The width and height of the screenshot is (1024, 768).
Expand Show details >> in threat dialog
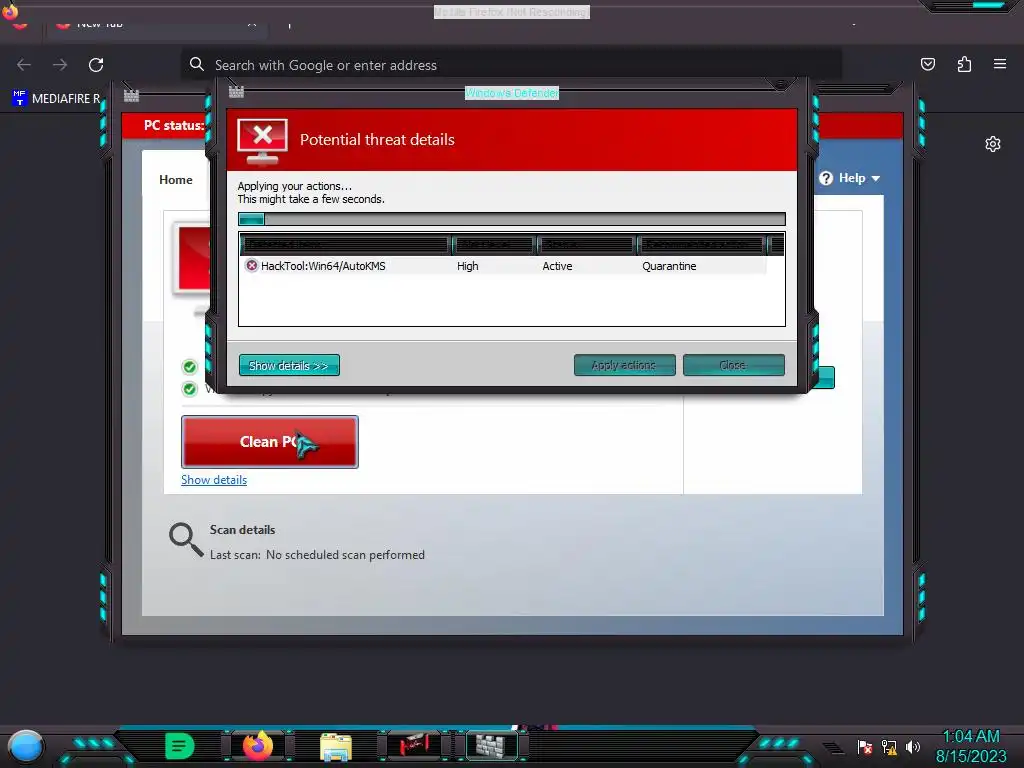[x=289, y=366]
